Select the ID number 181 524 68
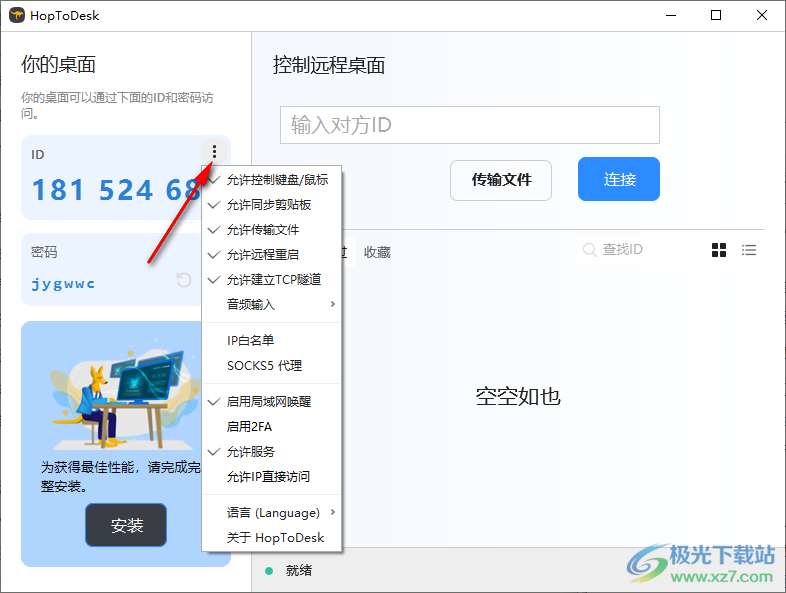Screen dimensions: 786x593 (117, 190)
